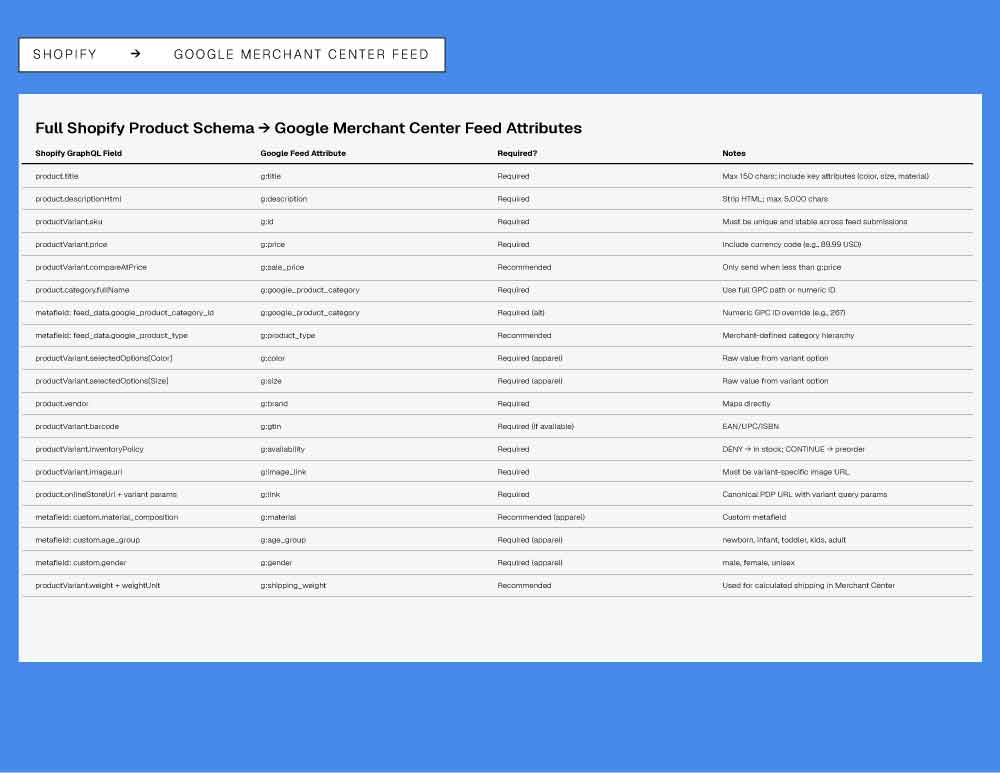Click the Use full GPC path or numeric ID note
Viewport: 1000px width, 773px height.
[x=779, y=290]
